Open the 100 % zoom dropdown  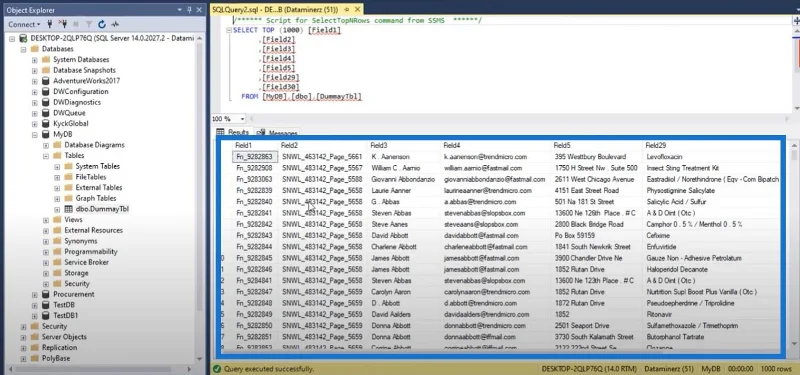[242, 119]
